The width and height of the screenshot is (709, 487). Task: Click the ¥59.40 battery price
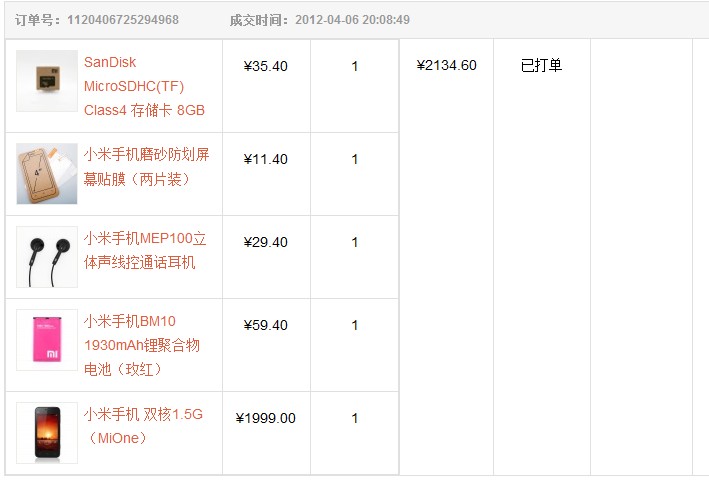tap(265, 326)
